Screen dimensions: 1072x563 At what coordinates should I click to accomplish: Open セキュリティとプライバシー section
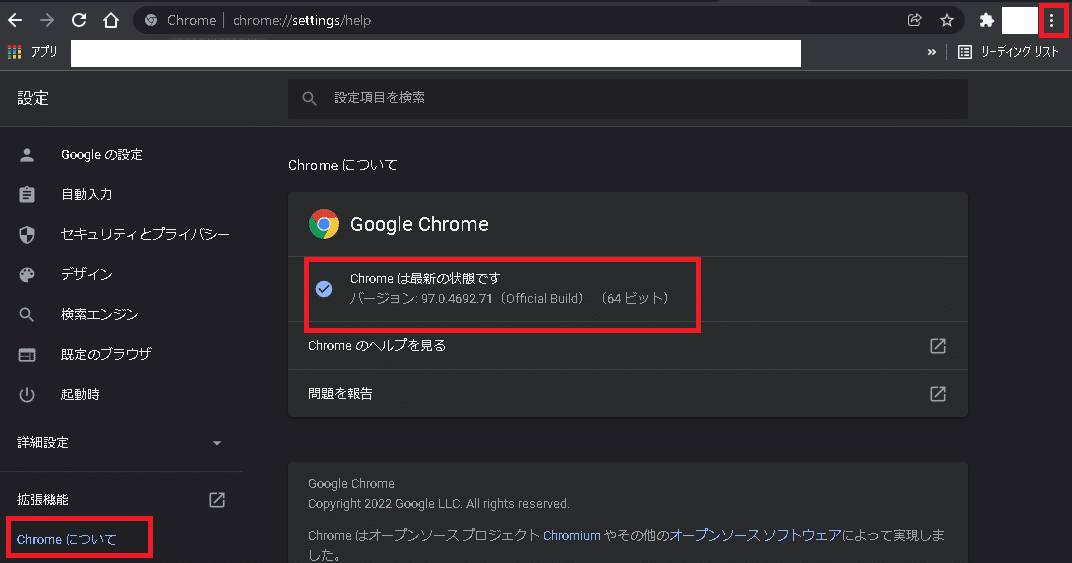pyautogui.click(x=145, y=235)
